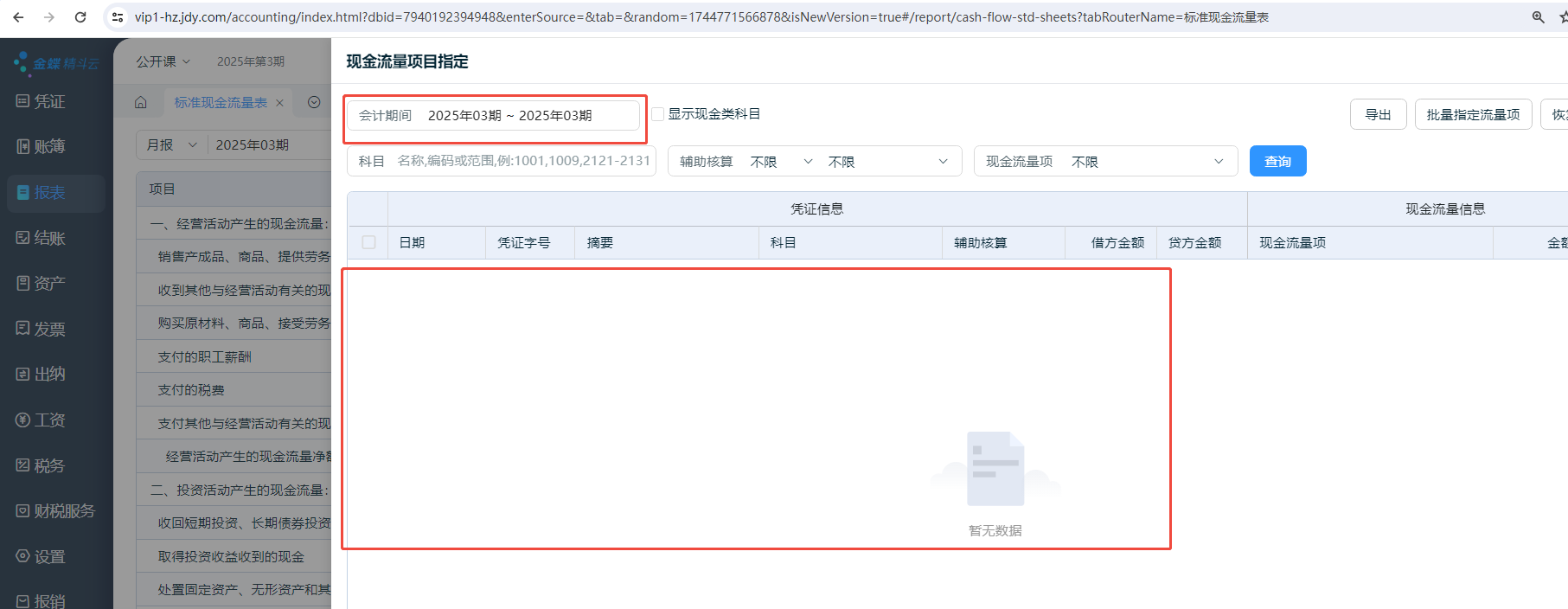Tick the select-all checkbox in table header
The height and width of the screenshot is (609, 1568).
[368, 242]
